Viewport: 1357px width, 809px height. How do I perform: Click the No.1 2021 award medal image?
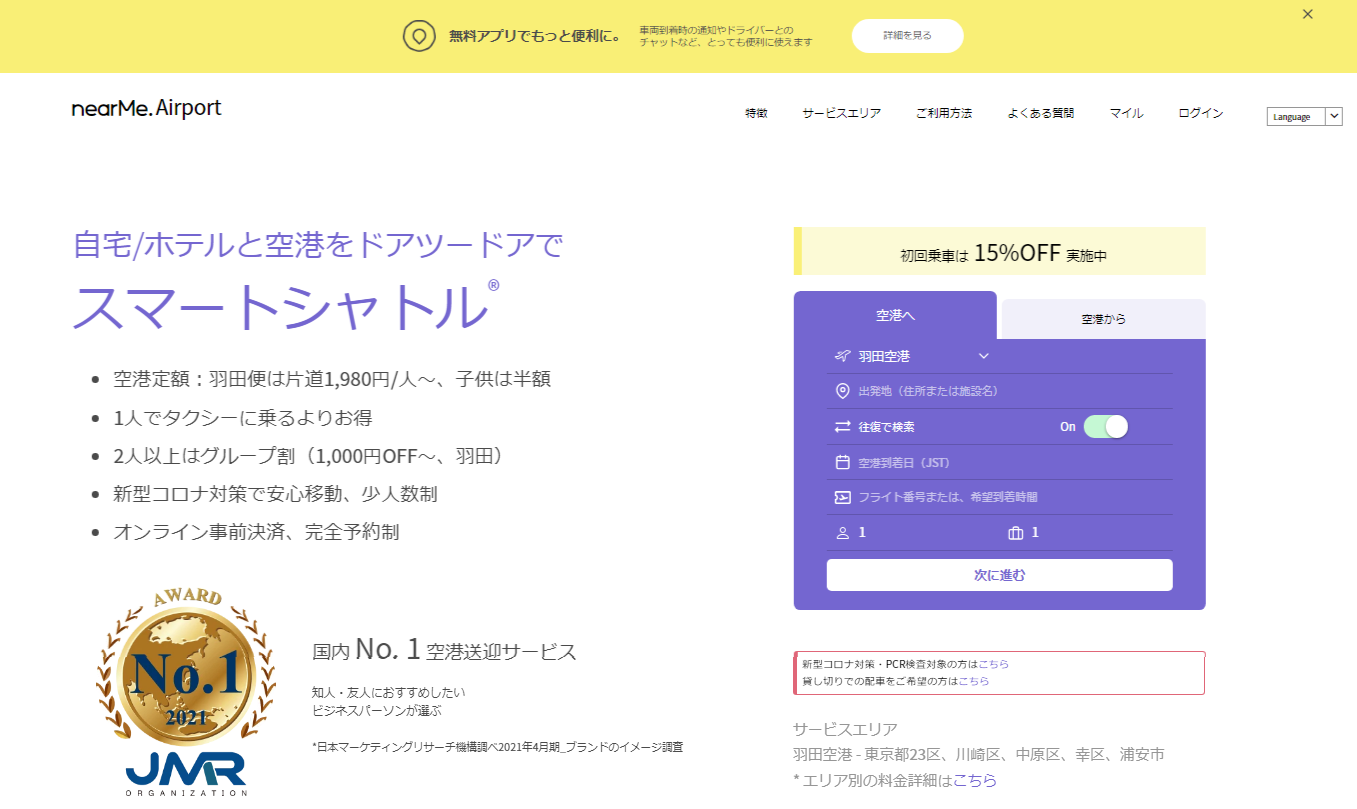tap(186, 666)
